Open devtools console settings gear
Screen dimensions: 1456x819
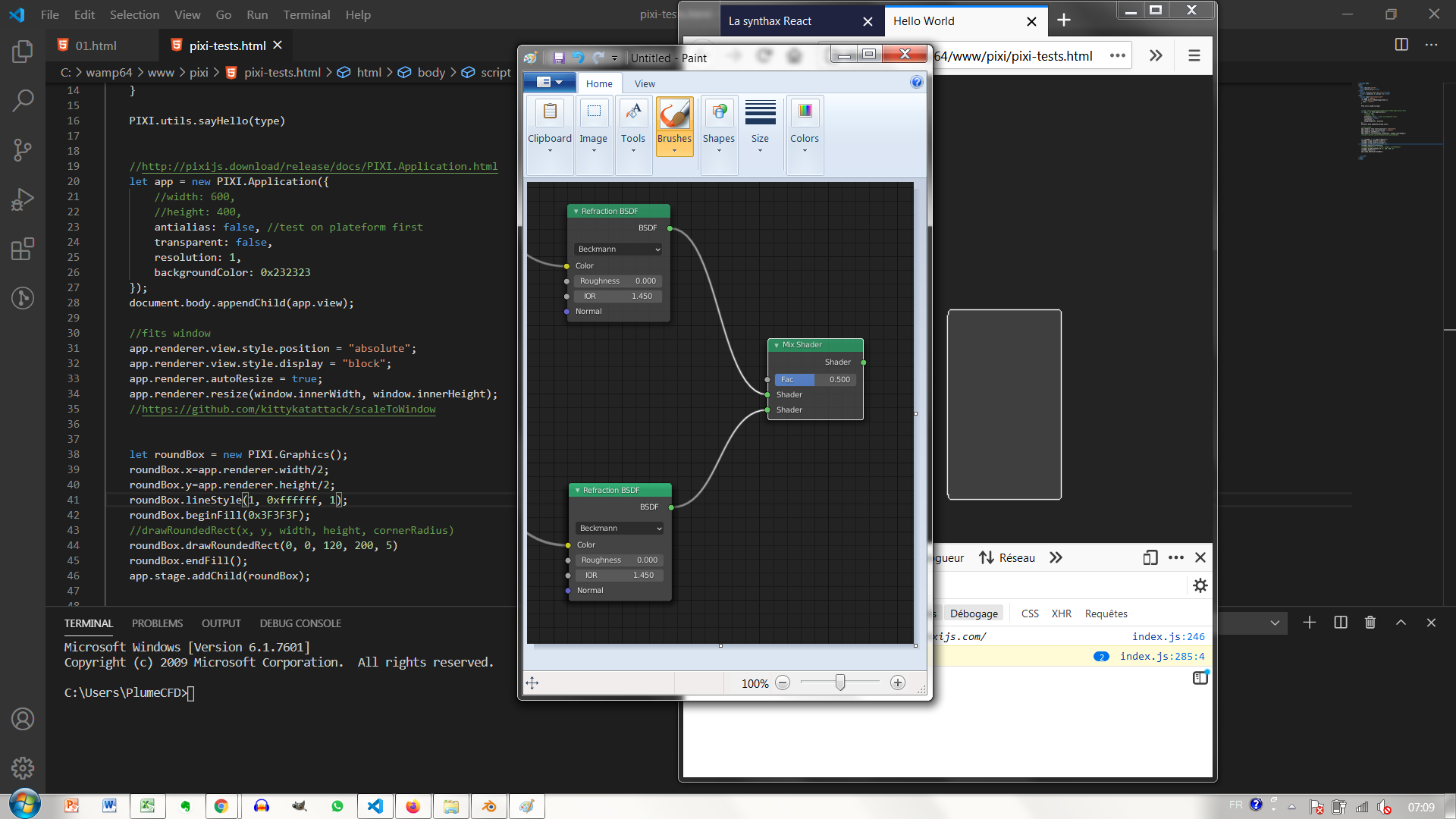1200,585
